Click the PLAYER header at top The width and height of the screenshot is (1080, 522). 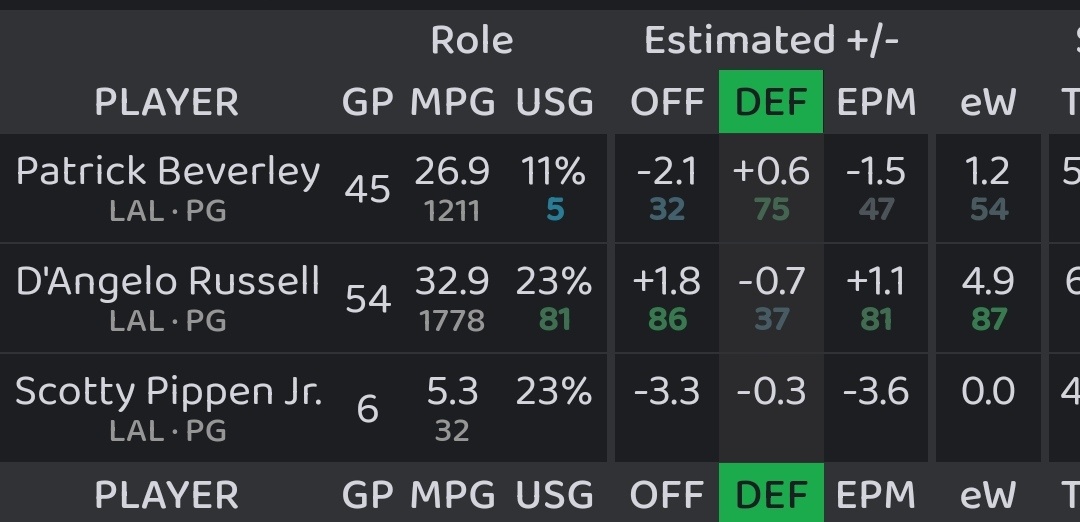point(167,102)
